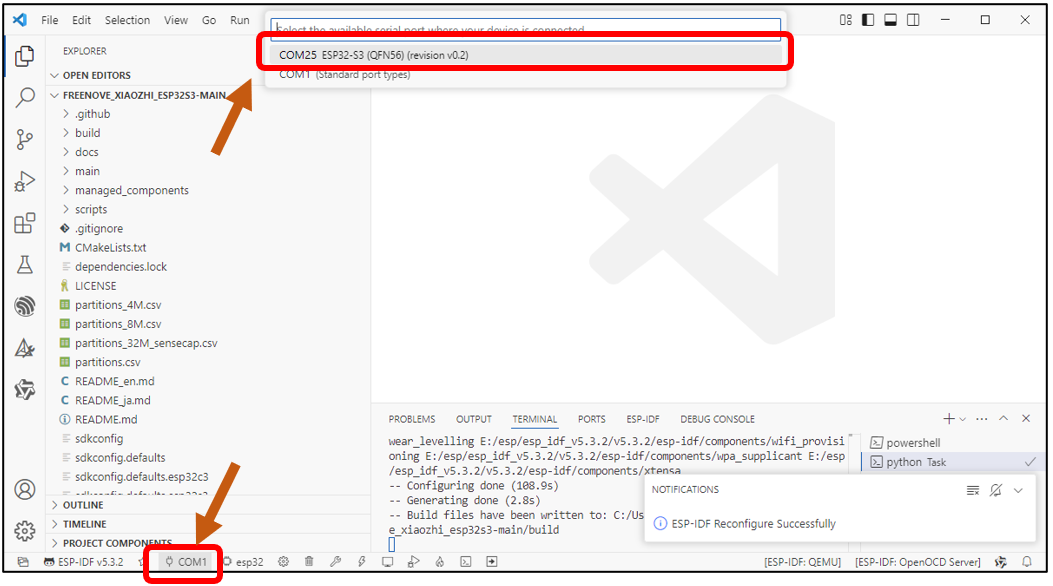The image size is (1053, 586).
Task: Open the monitor device icon
Action: pos(387,562)
